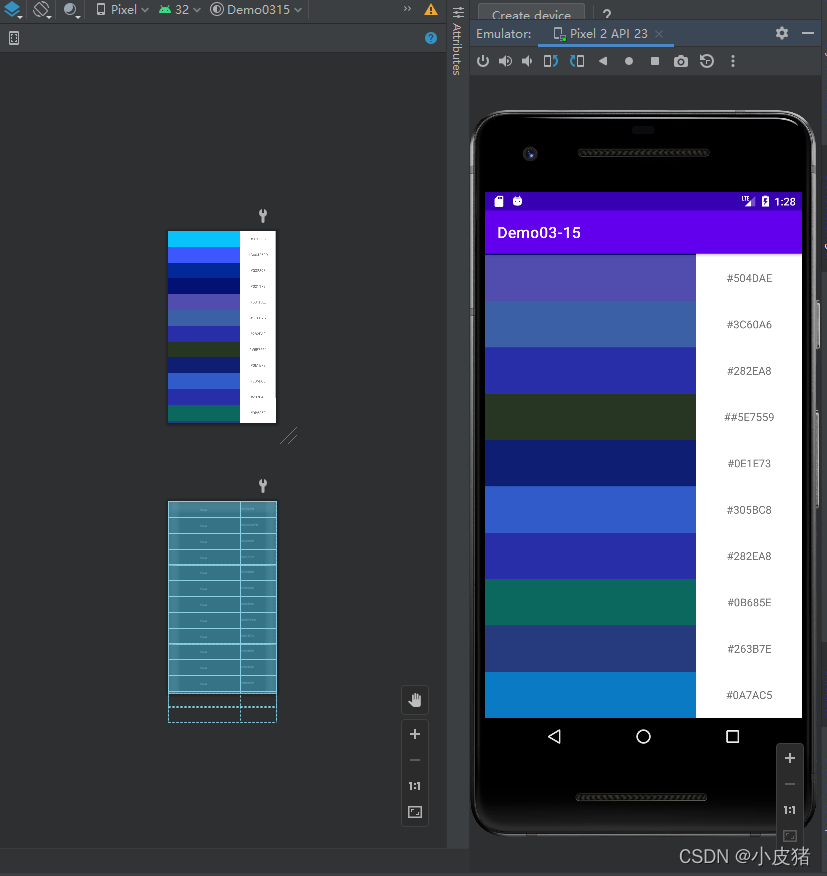Reset design zoom to 1:1

click(x=415, y=786)
